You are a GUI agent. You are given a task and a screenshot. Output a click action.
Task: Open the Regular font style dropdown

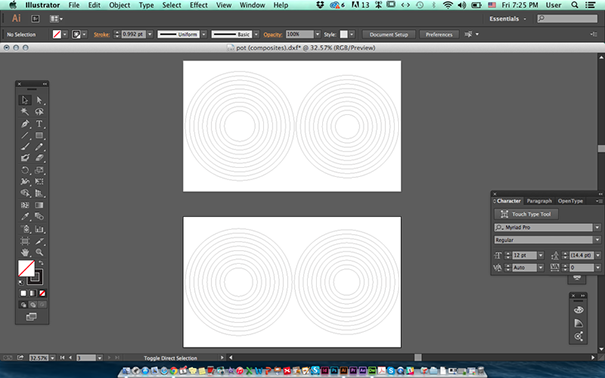[x=598, y=240]
